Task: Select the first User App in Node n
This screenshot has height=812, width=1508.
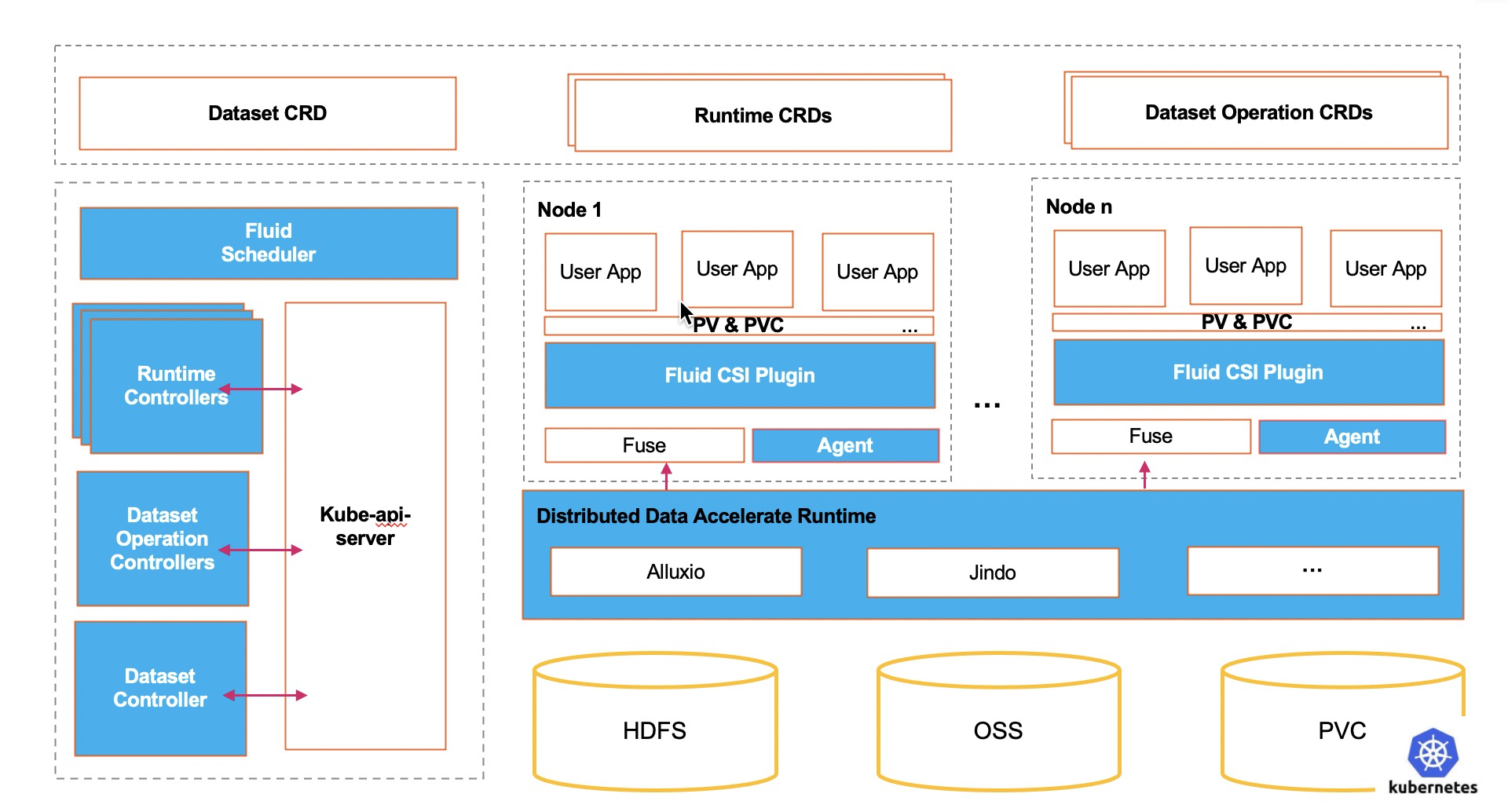Action: [x=1109, y=269]
